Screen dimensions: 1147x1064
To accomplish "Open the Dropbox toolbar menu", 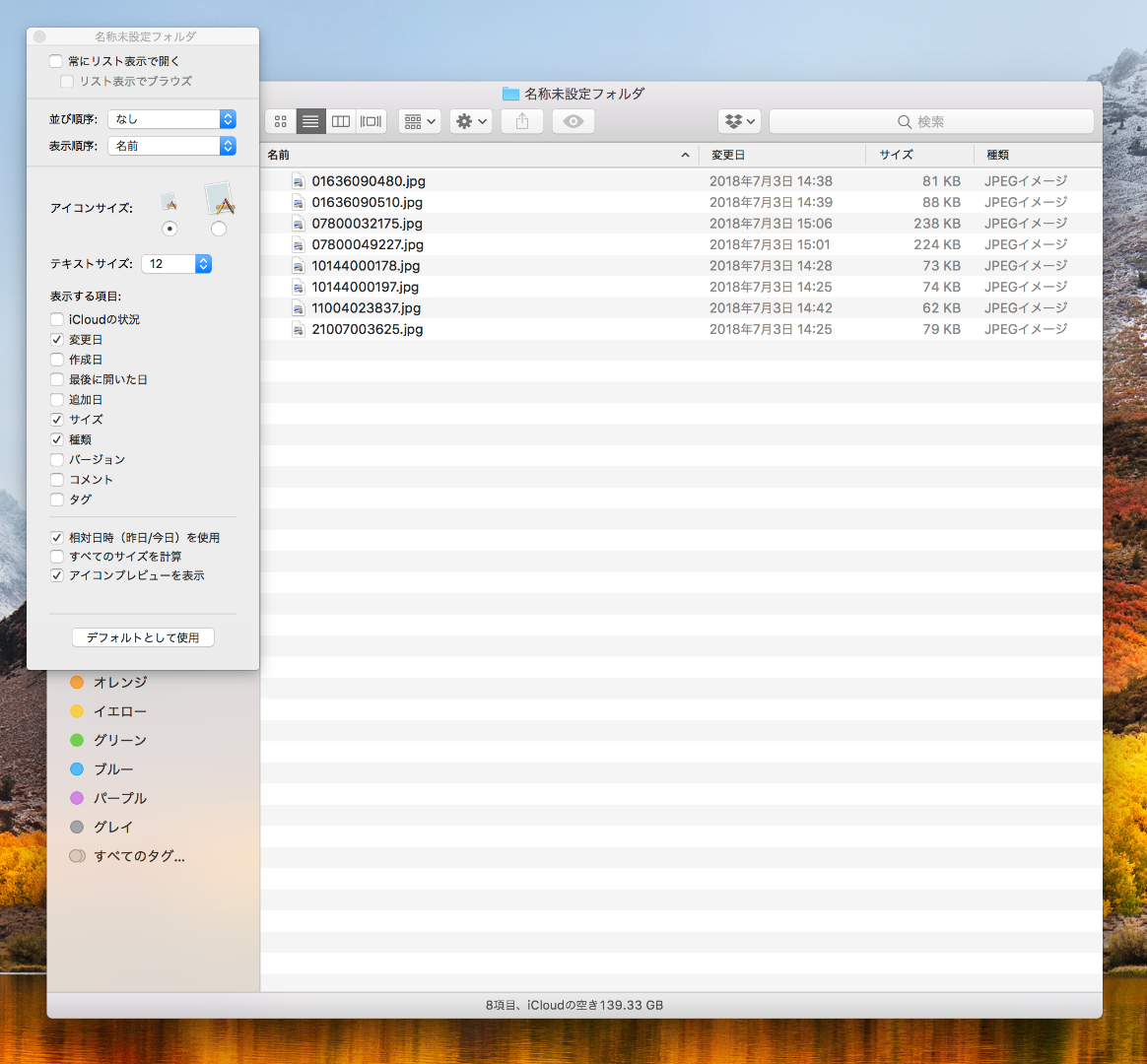I will pyautogui.click(x=739, y=121).
